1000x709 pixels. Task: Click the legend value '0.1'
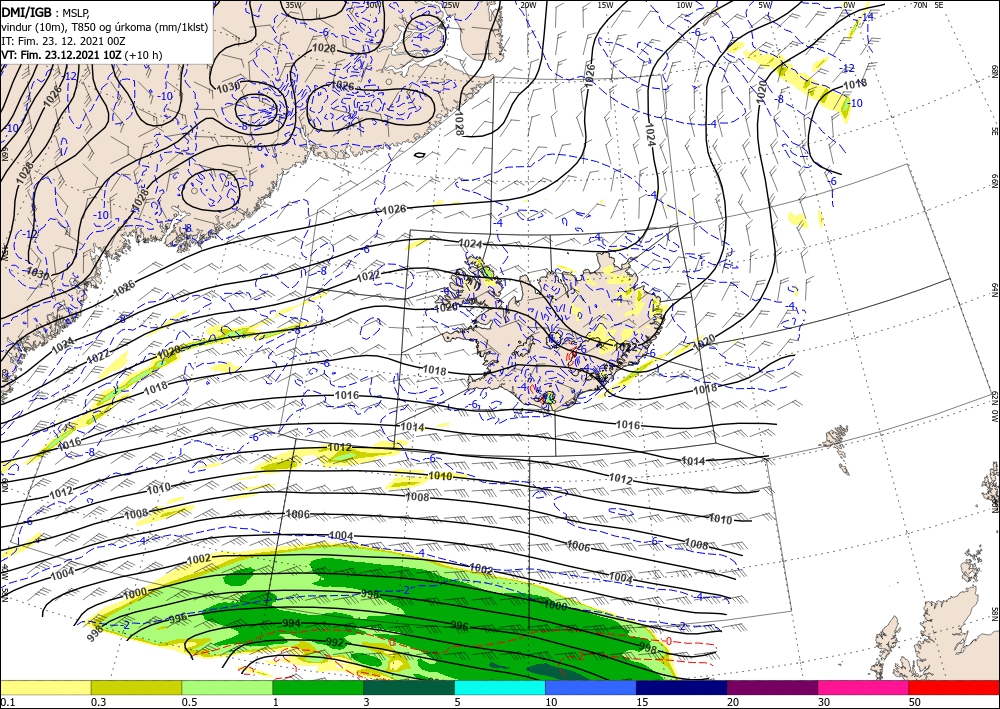6,702
